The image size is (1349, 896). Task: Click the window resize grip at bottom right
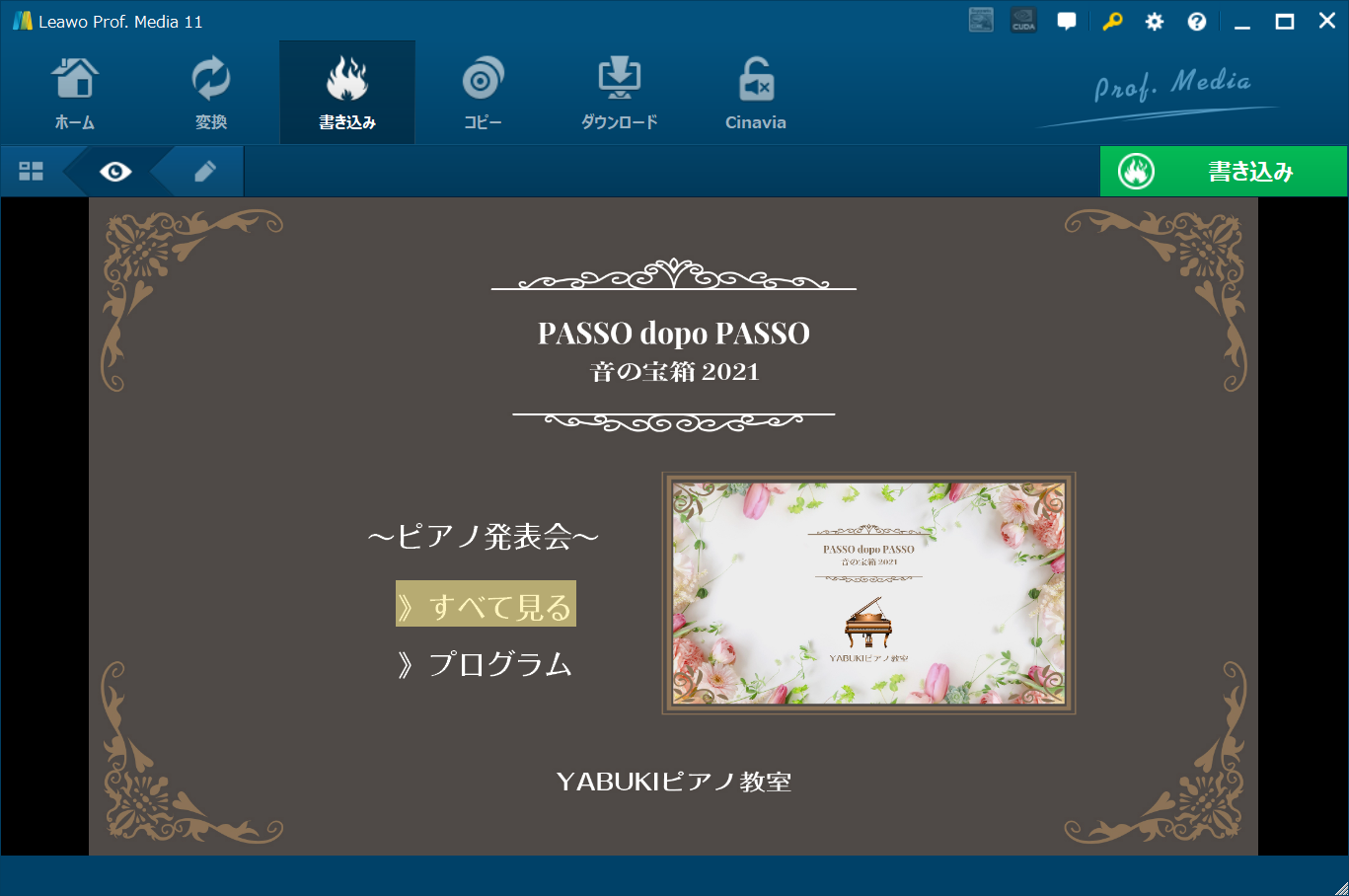tap(1341, 888)
